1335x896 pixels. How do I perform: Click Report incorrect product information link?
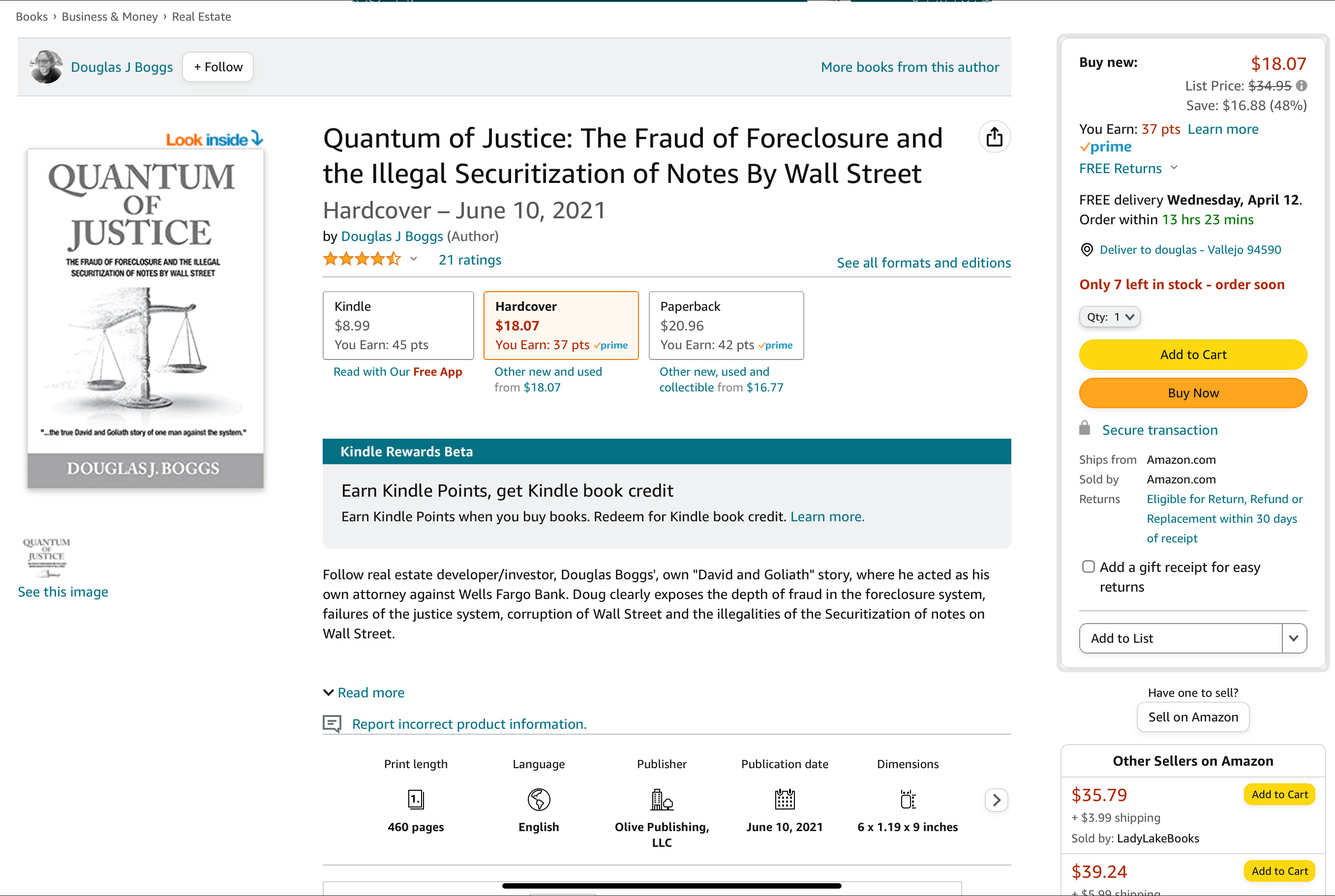coord(469,724)
